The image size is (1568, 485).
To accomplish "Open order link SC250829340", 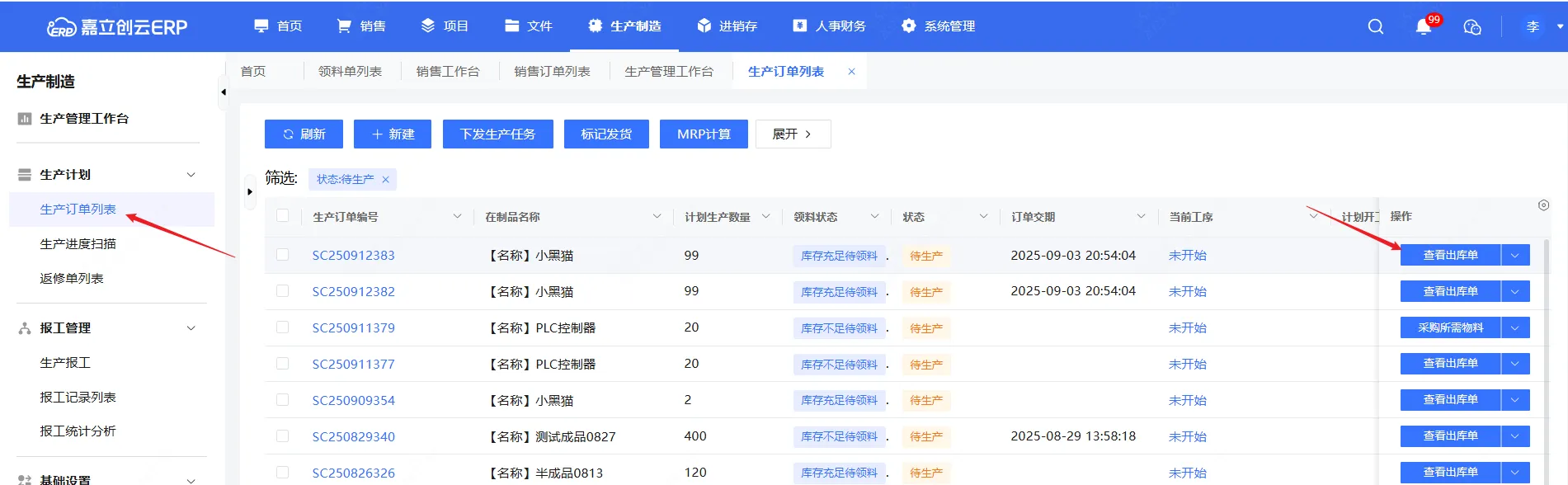I will pyautogui.click(x=353, y=436).
